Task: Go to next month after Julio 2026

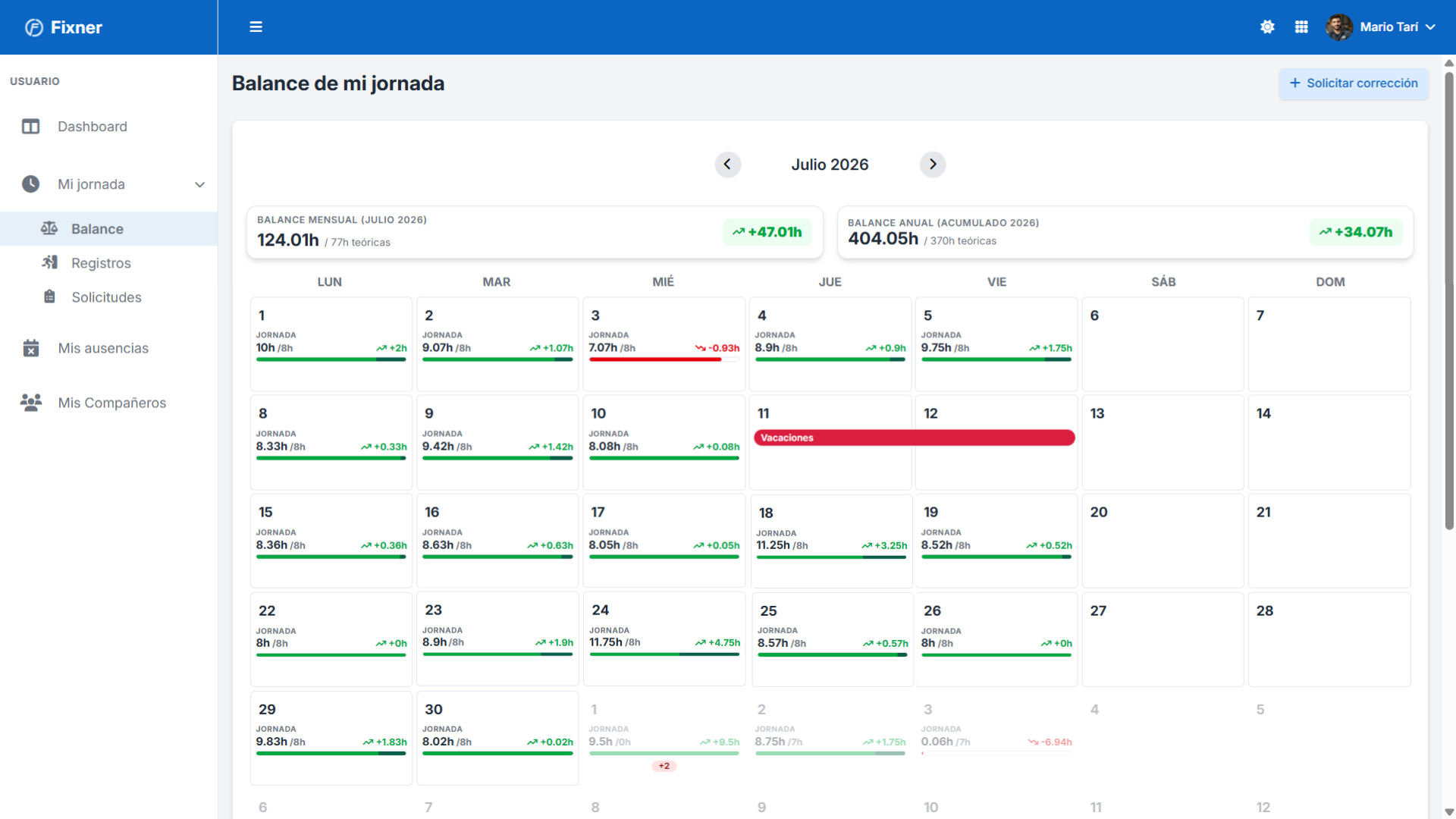Action: (933, 165)
